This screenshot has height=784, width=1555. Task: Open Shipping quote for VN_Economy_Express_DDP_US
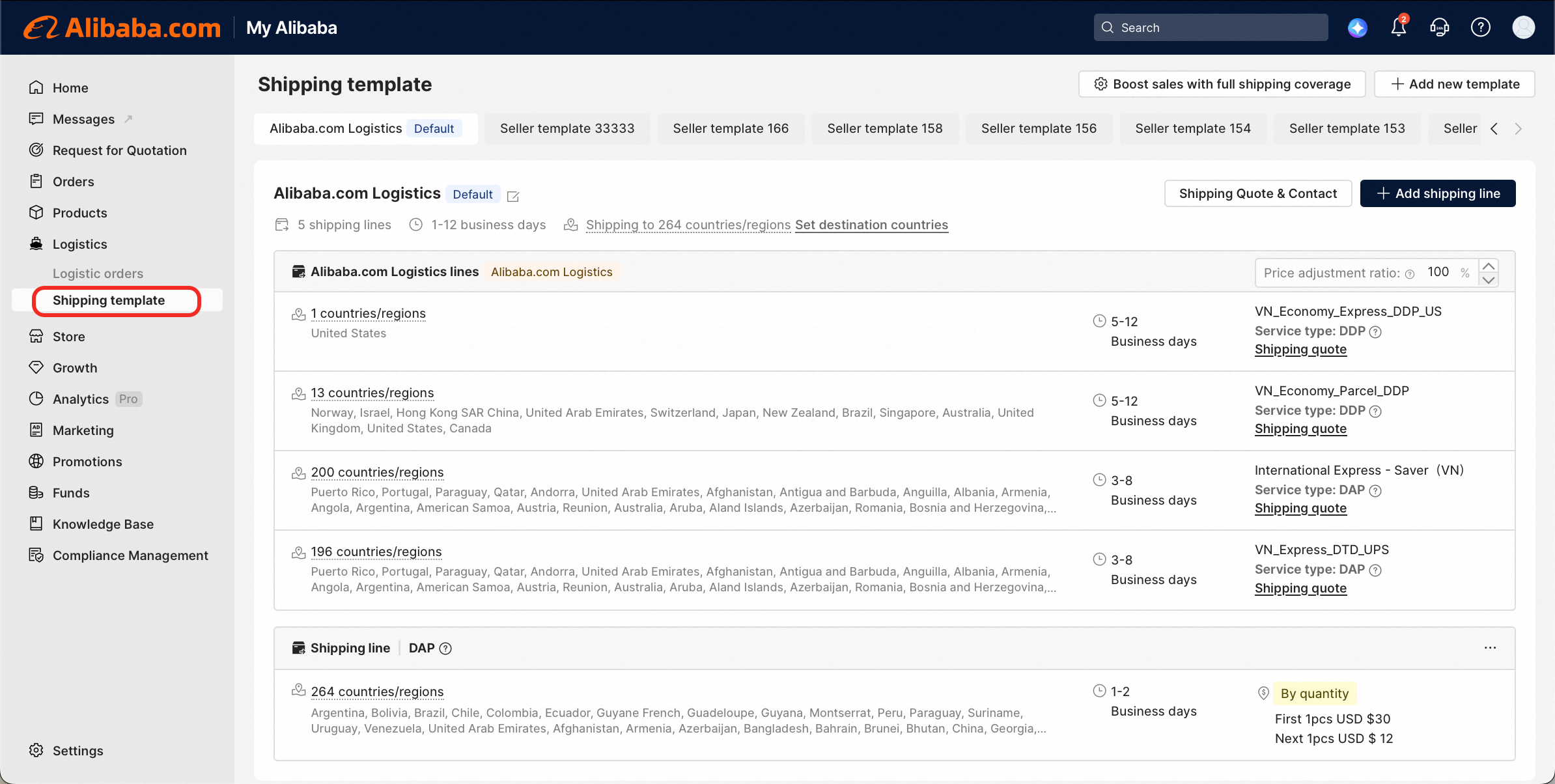pyautogui.click(x=1300, y=349)
